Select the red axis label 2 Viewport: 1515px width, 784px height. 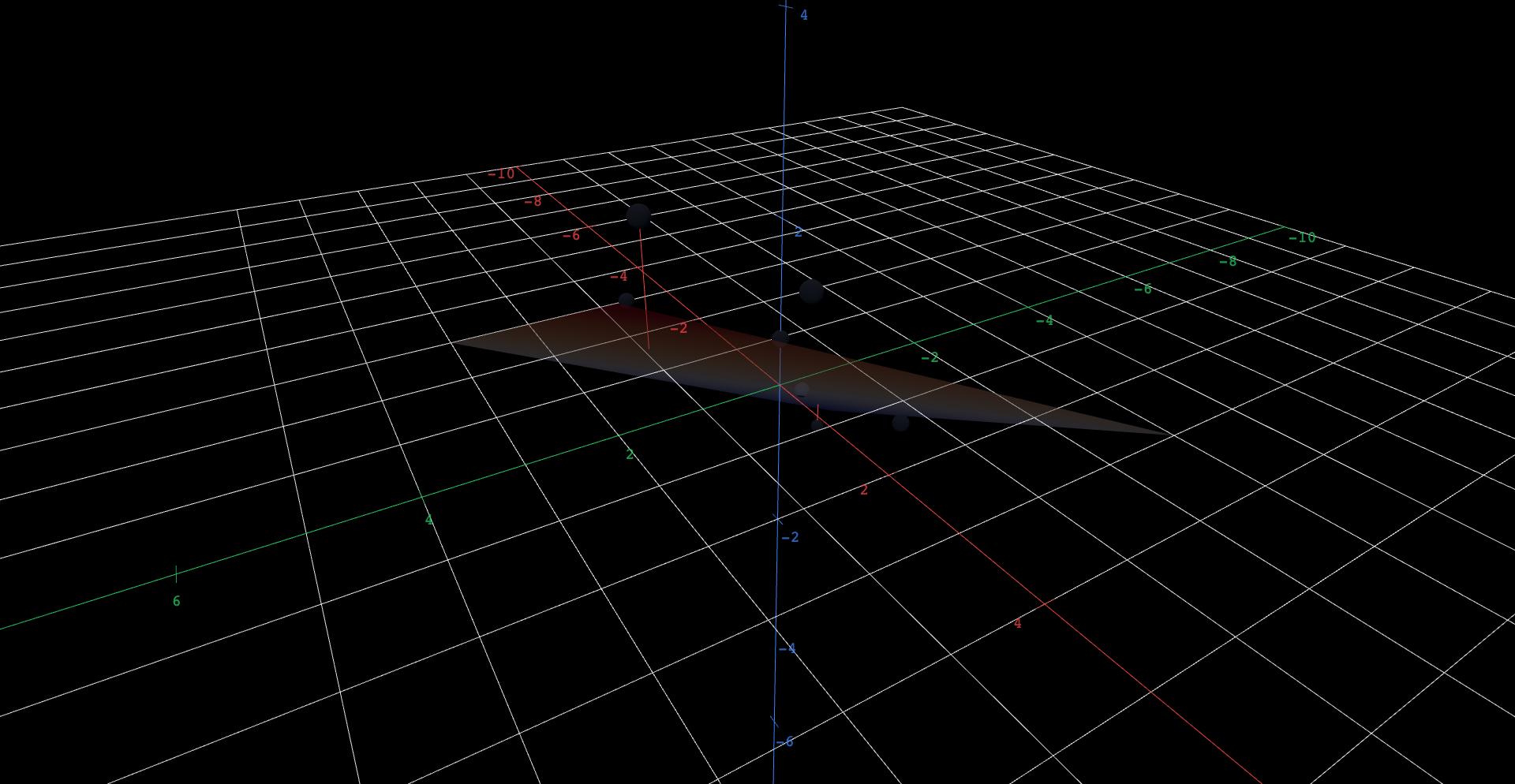(x=864, y=490)
